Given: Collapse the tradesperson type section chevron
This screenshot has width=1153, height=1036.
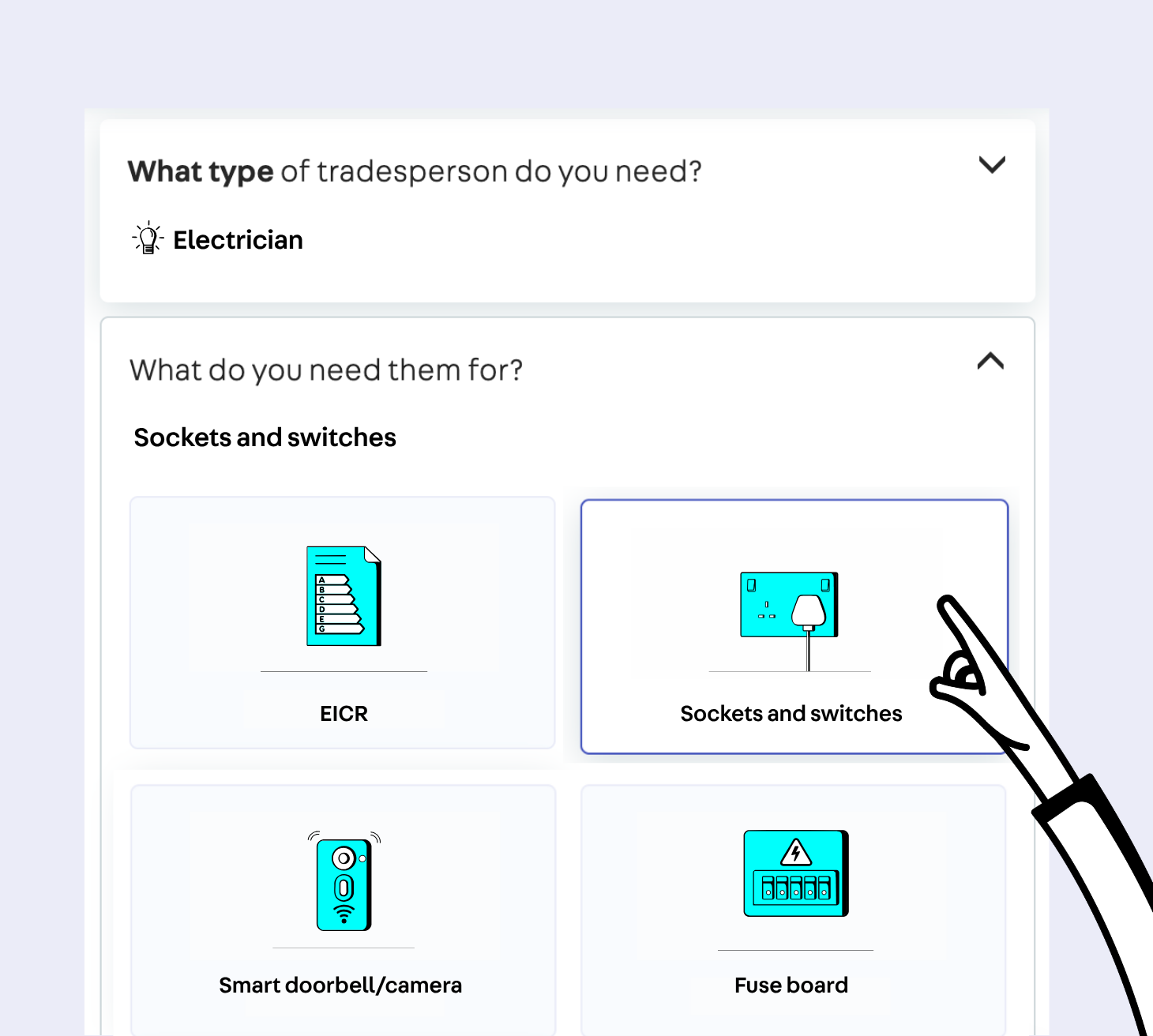Looking at the screenshot, I should click(x=991, y=165).
